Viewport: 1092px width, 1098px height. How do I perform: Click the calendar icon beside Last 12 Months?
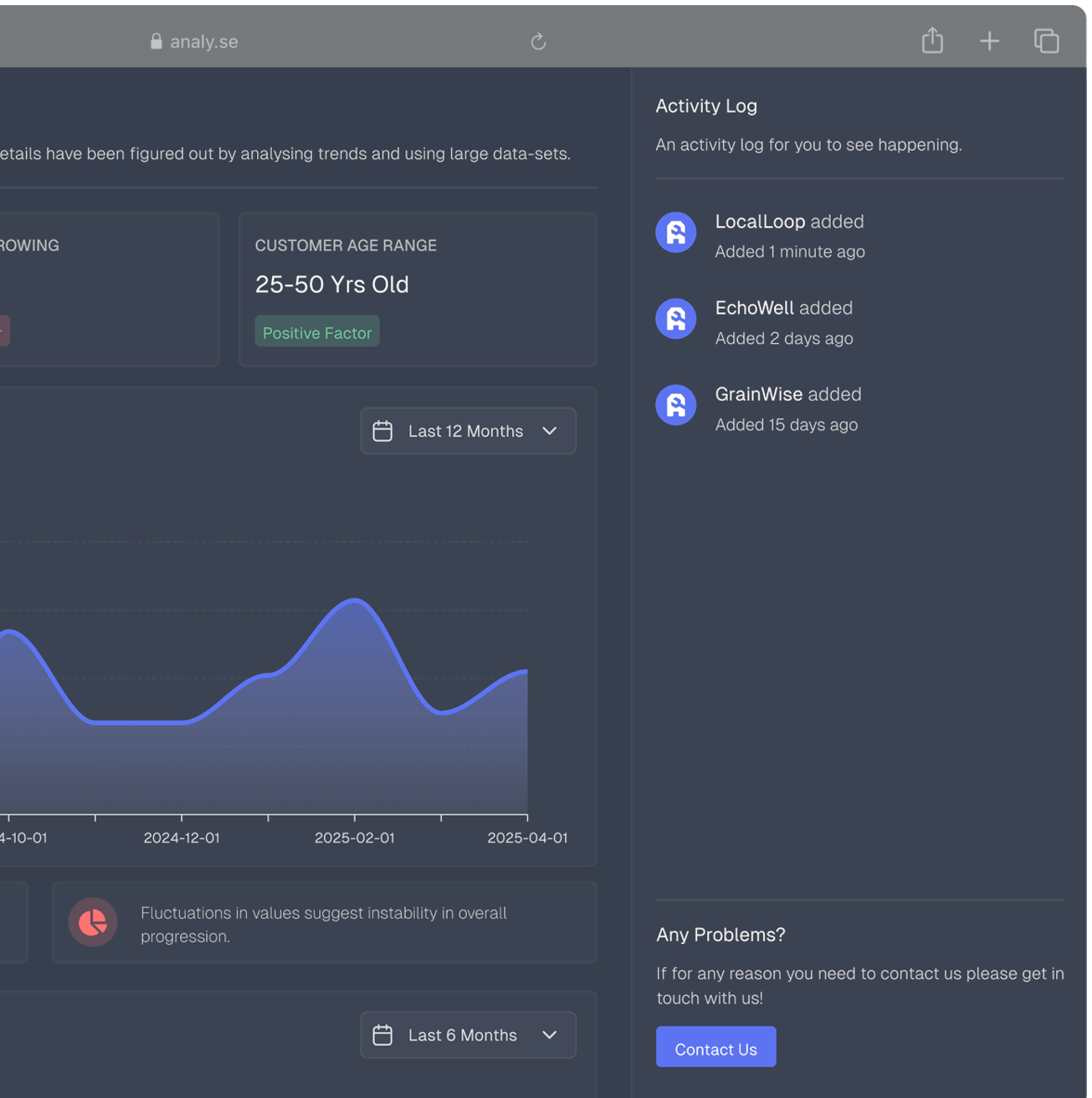tap(383, 431)
